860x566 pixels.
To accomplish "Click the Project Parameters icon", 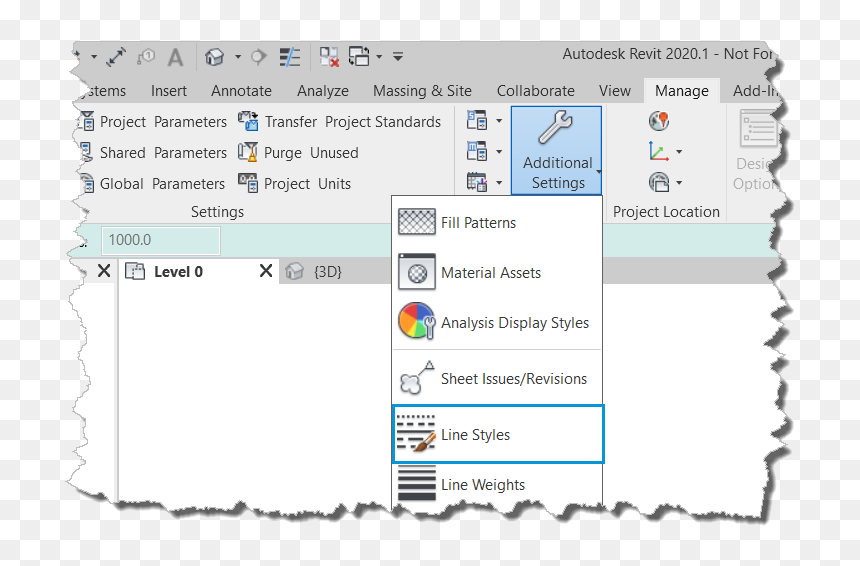I will [86, 121].
